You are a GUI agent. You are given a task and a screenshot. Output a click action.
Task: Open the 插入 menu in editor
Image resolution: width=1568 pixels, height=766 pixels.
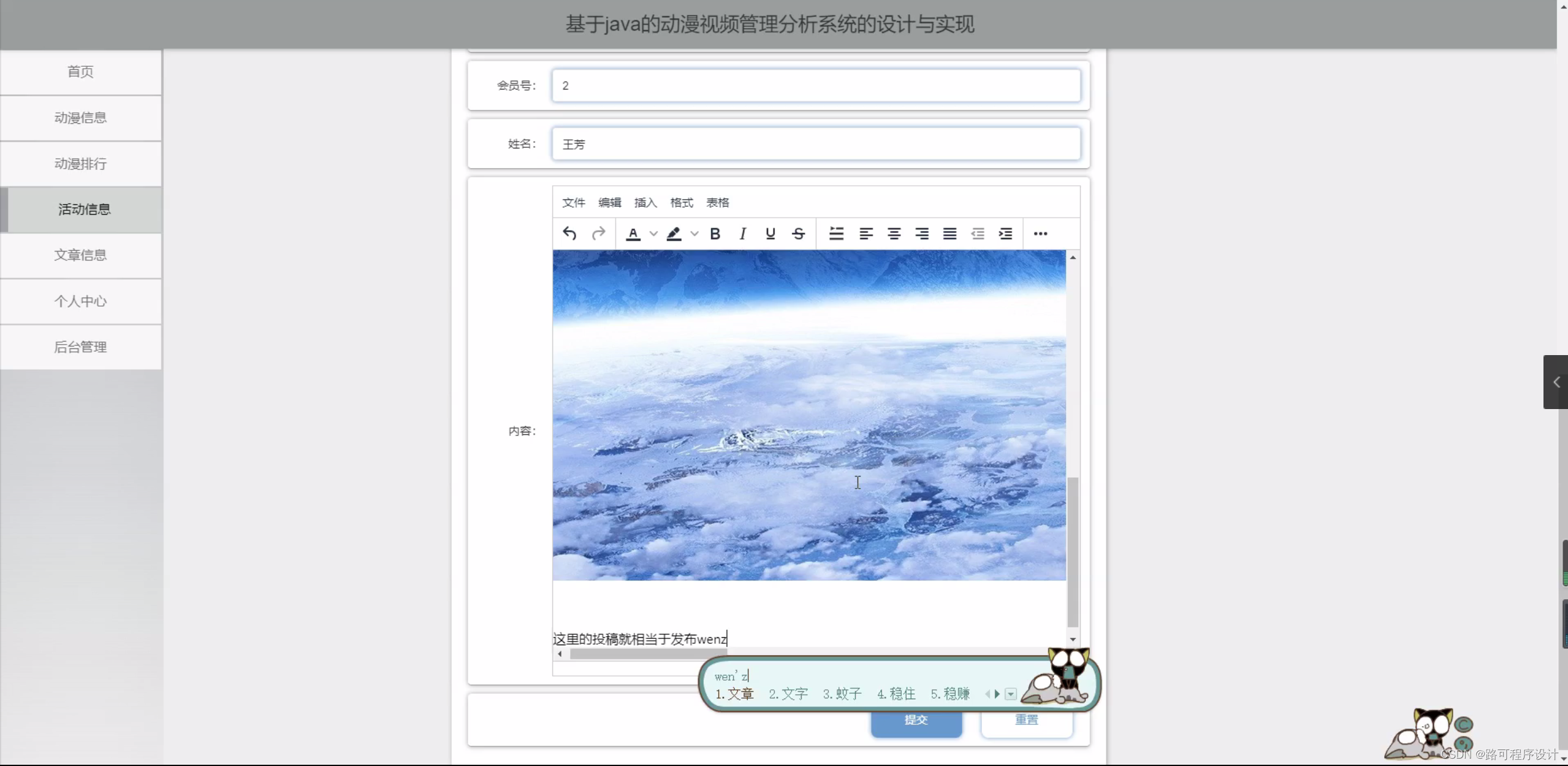tap(645, 202)
